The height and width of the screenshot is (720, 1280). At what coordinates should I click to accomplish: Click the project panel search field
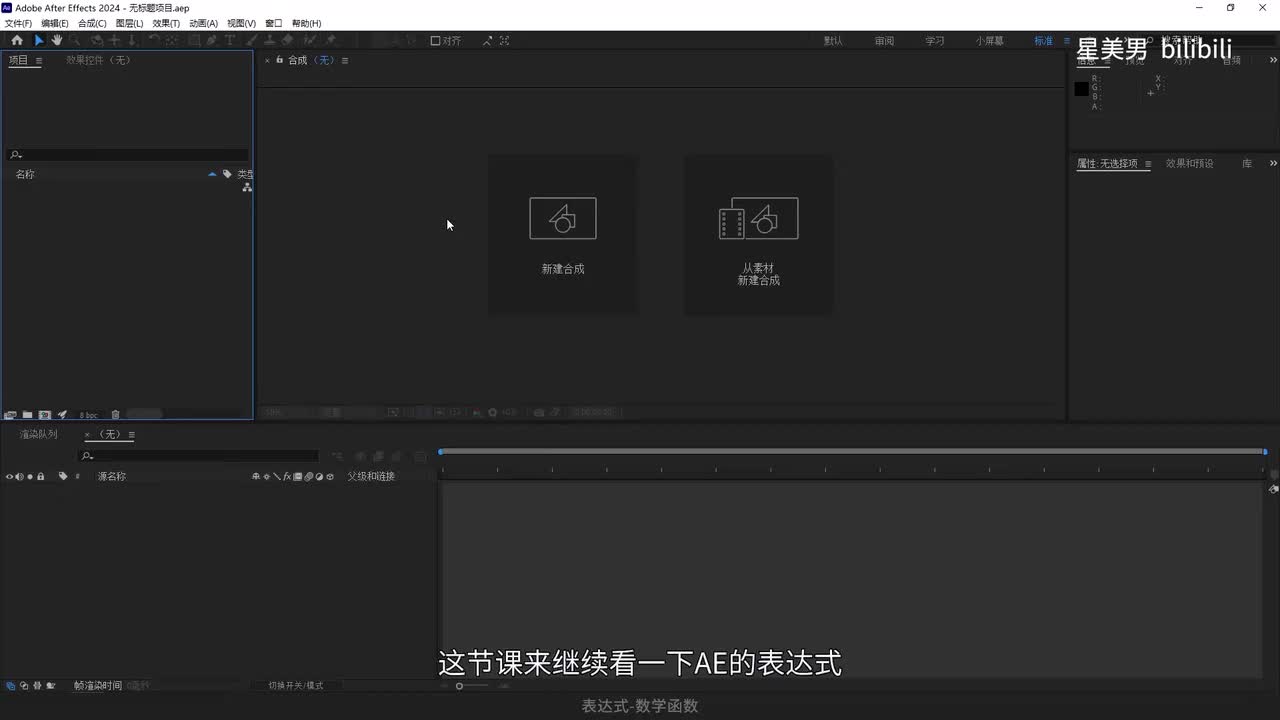(x=128, y=155)
